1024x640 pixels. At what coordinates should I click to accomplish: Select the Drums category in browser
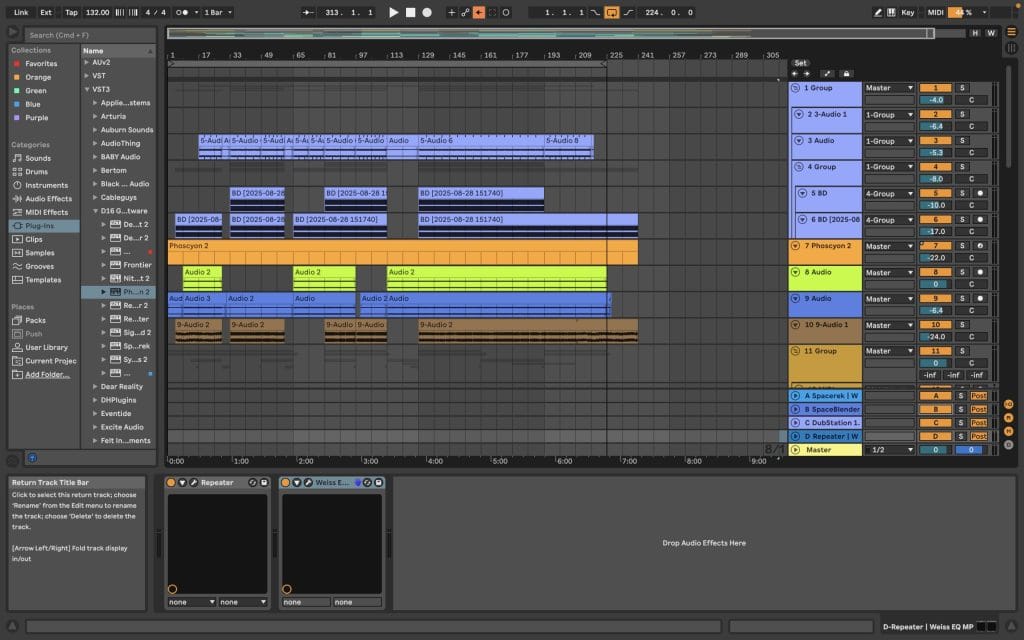point(36,172)
